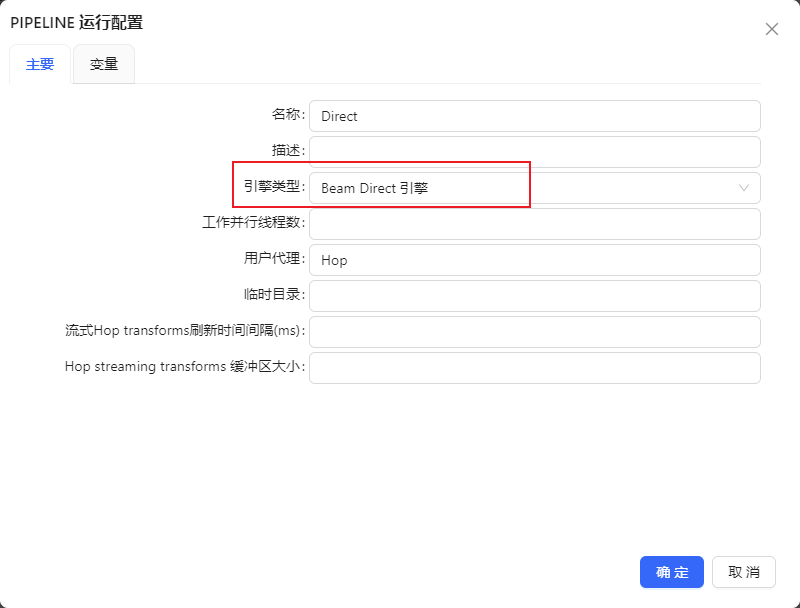
Task: Click the 刷新时间间隔(ms) input field
Action: coord(534,332)
